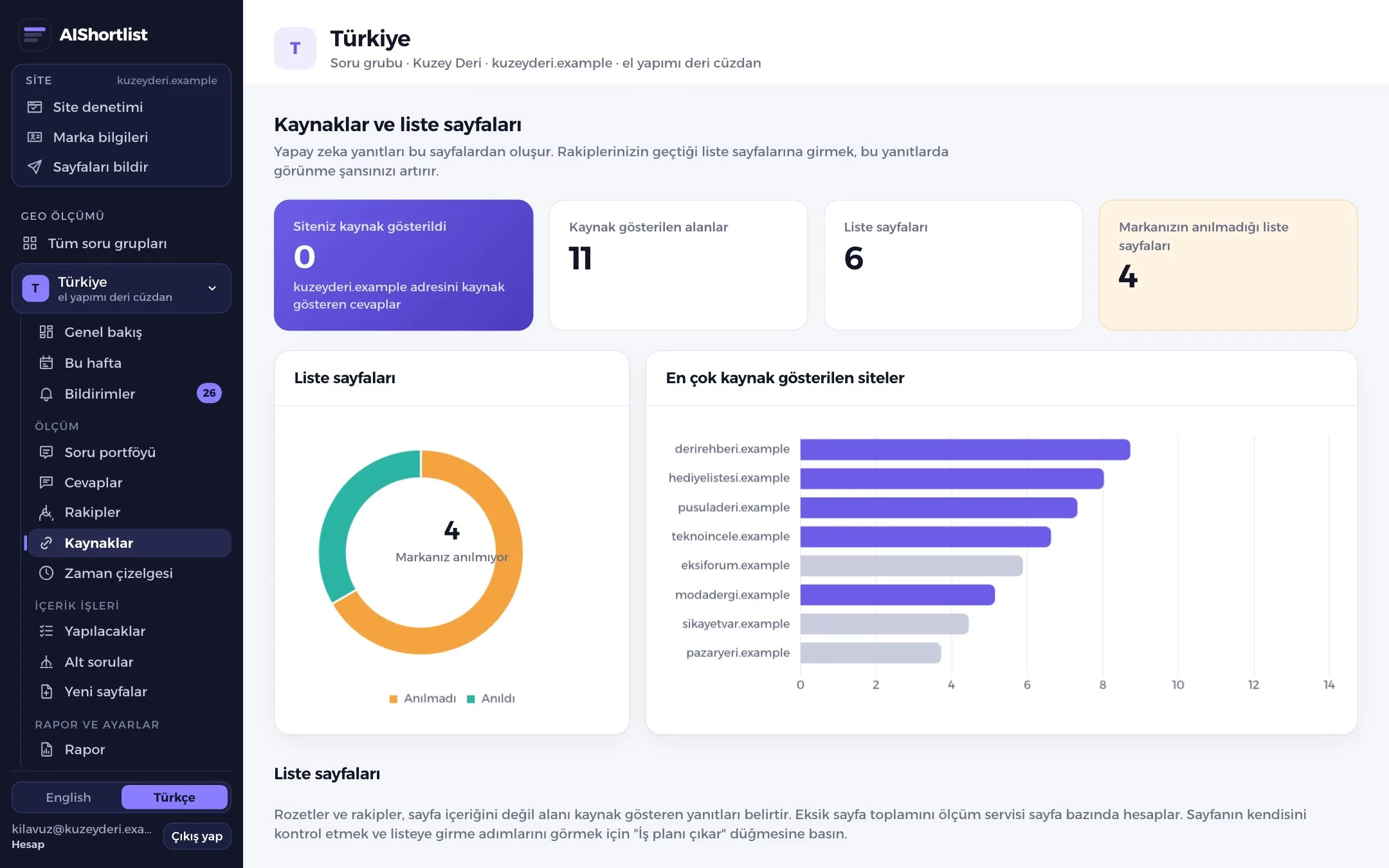Click the Rakipler icon
This screenshot has width=1389, height=868.
[x=46, y=512]
